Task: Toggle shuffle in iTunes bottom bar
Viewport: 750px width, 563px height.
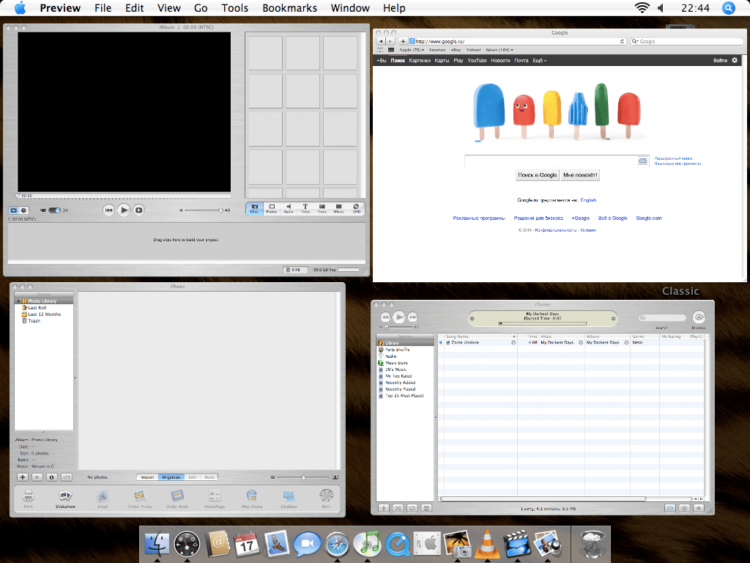Action: (397, 508)
